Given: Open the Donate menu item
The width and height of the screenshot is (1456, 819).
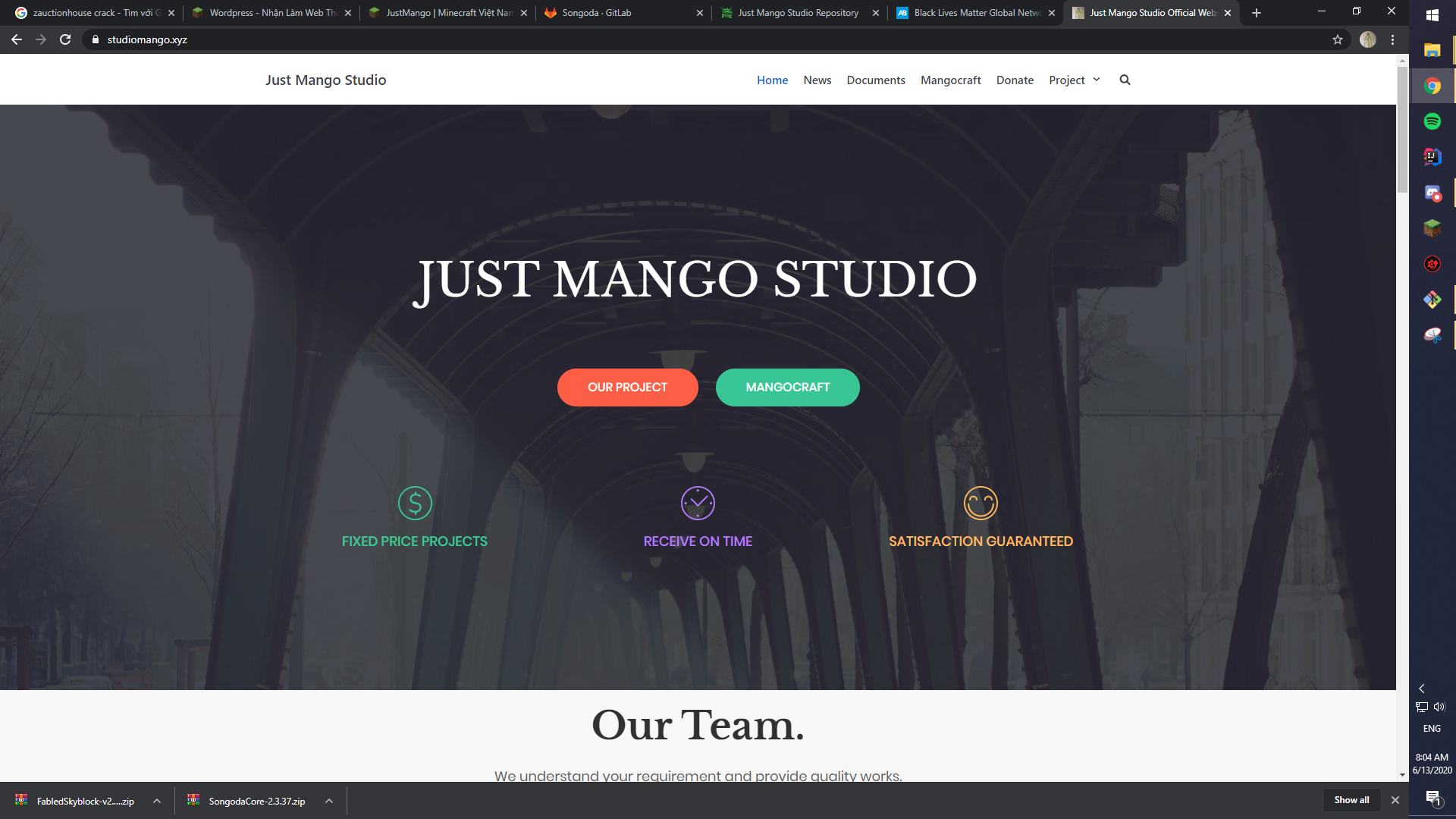Looking at the screenshot, I should [1015, 80].
